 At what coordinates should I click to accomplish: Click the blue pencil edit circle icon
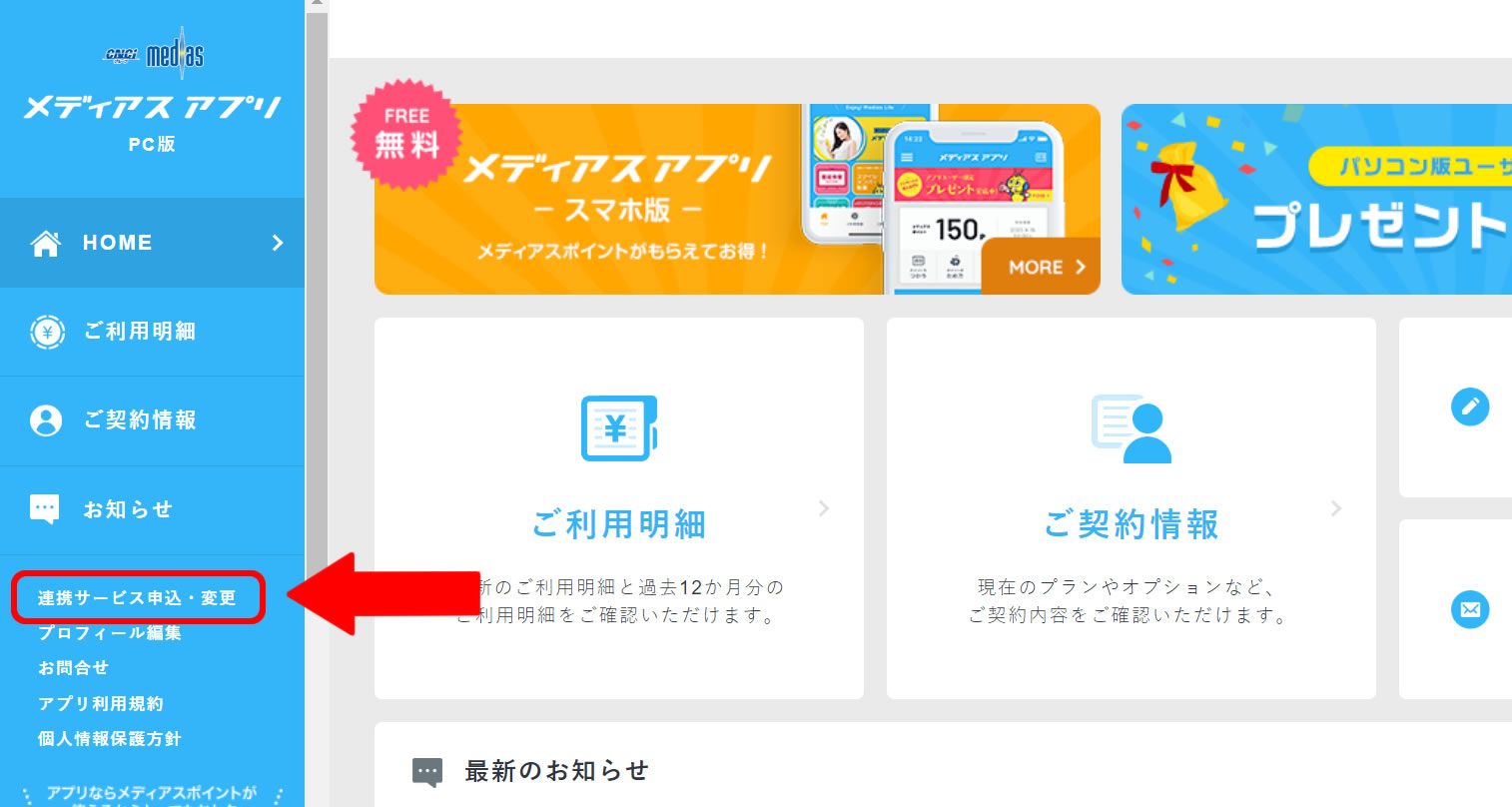tap(1470, 406)
